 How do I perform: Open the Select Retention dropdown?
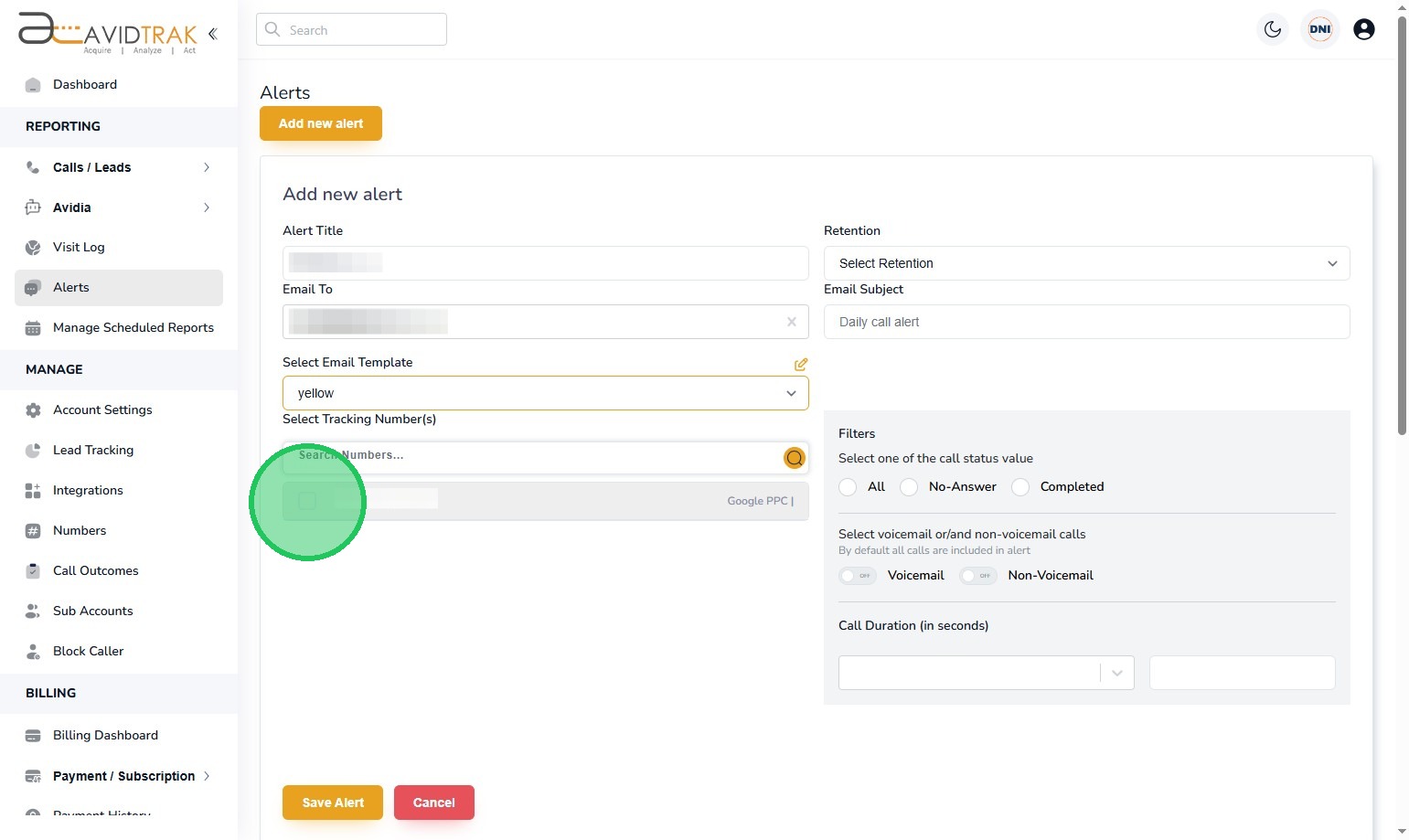[x=1086, y=263]
